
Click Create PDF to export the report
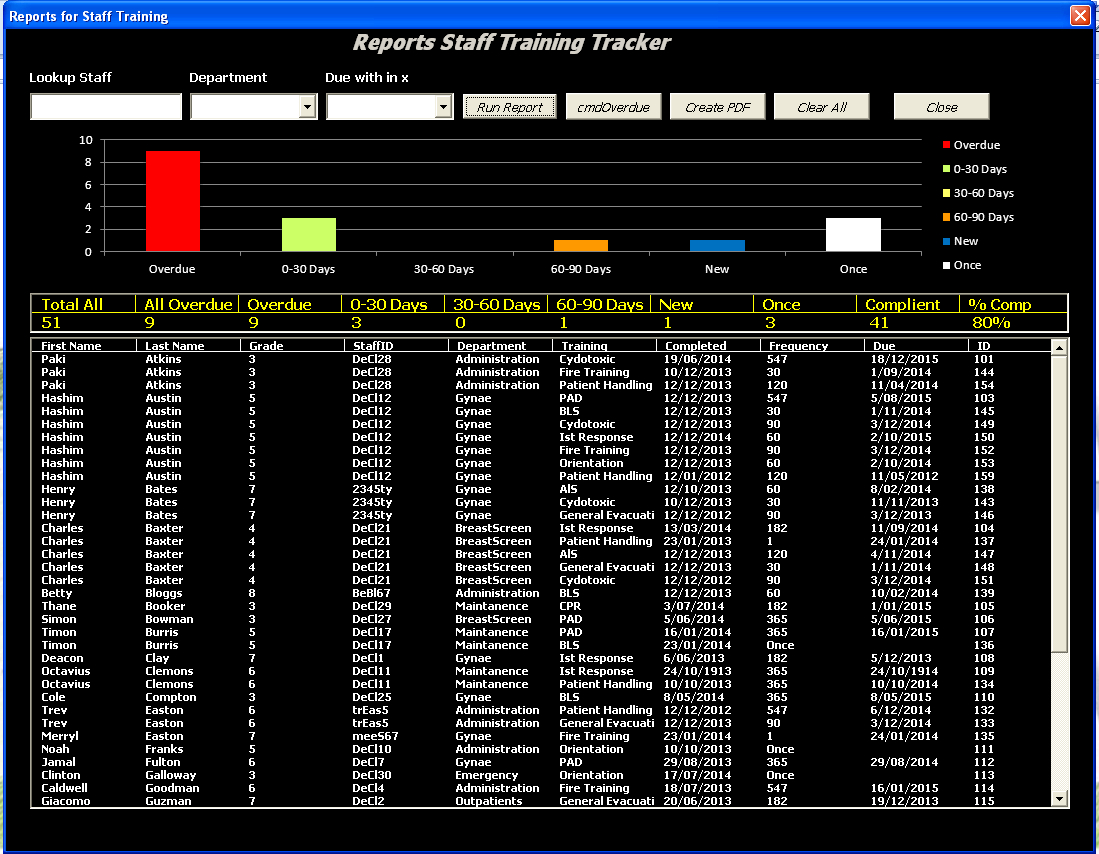[x=717, y=106]
